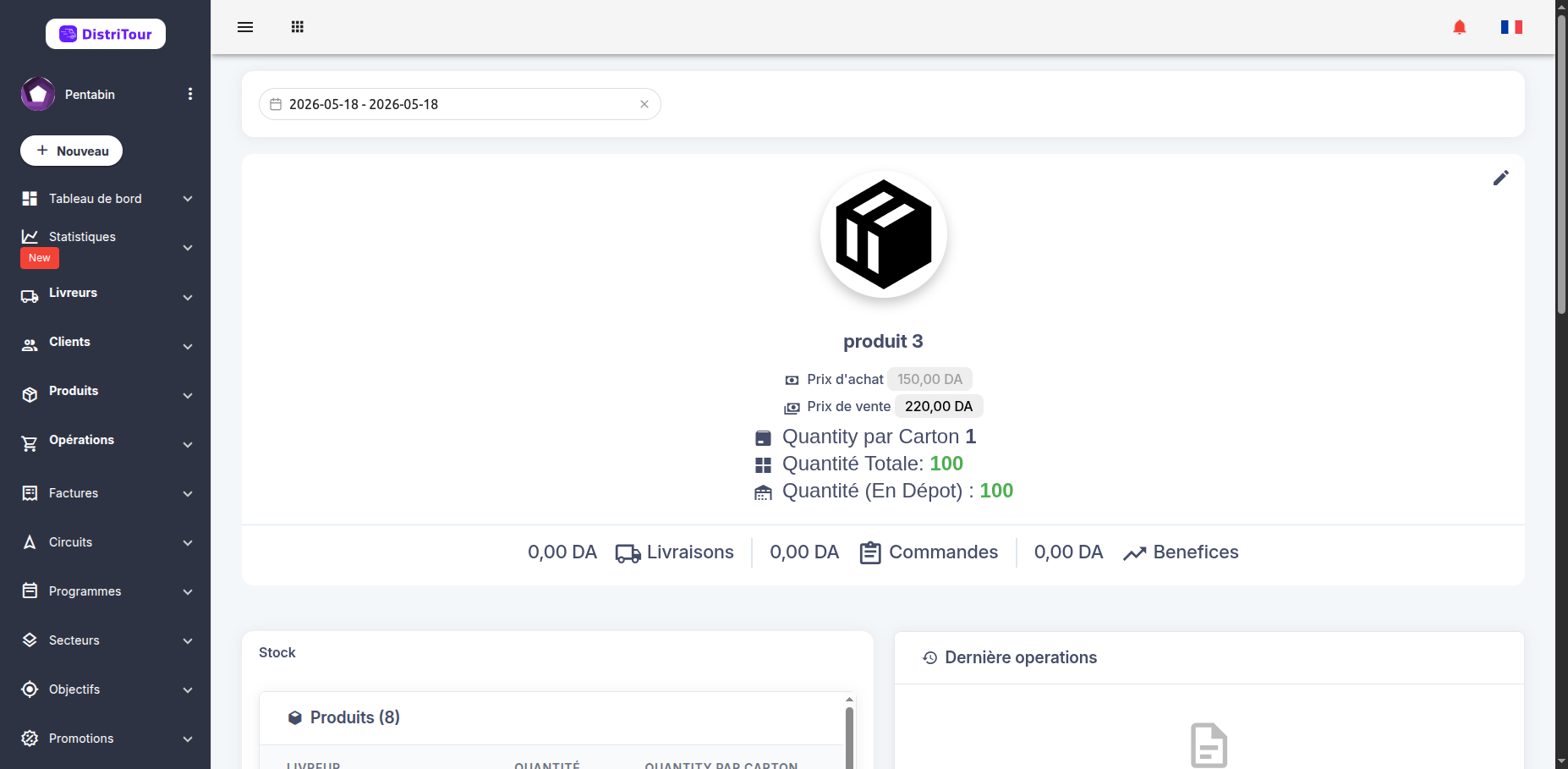
Task: Check the notifications bell icon
Action: coord(1460,27)
